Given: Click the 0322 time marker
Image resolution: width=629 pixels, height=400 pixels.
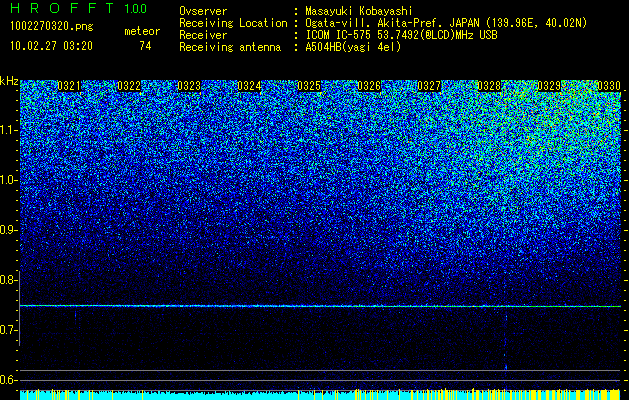Looking at the screenshot, I should 129,86.
